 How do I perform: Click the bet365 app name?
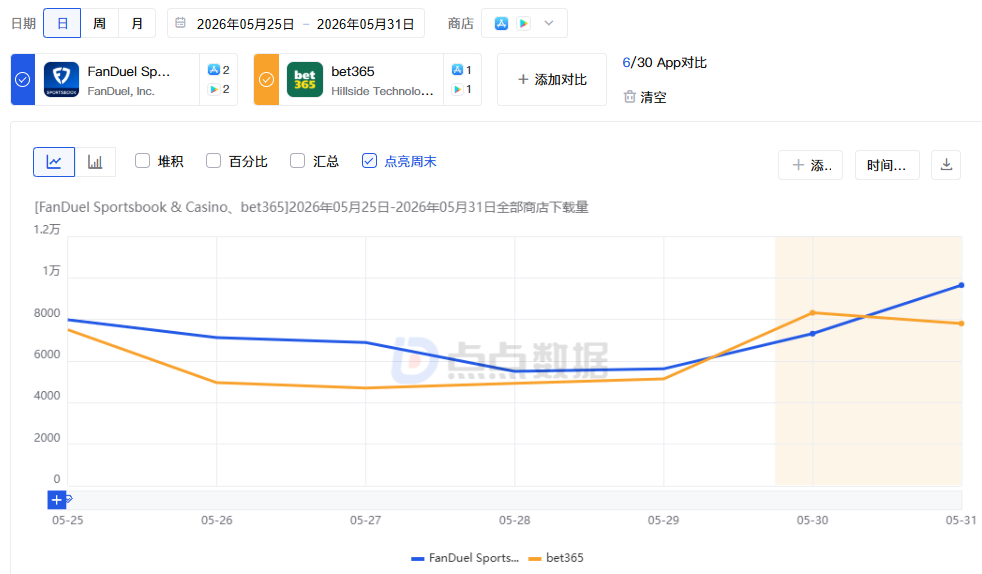353,71
